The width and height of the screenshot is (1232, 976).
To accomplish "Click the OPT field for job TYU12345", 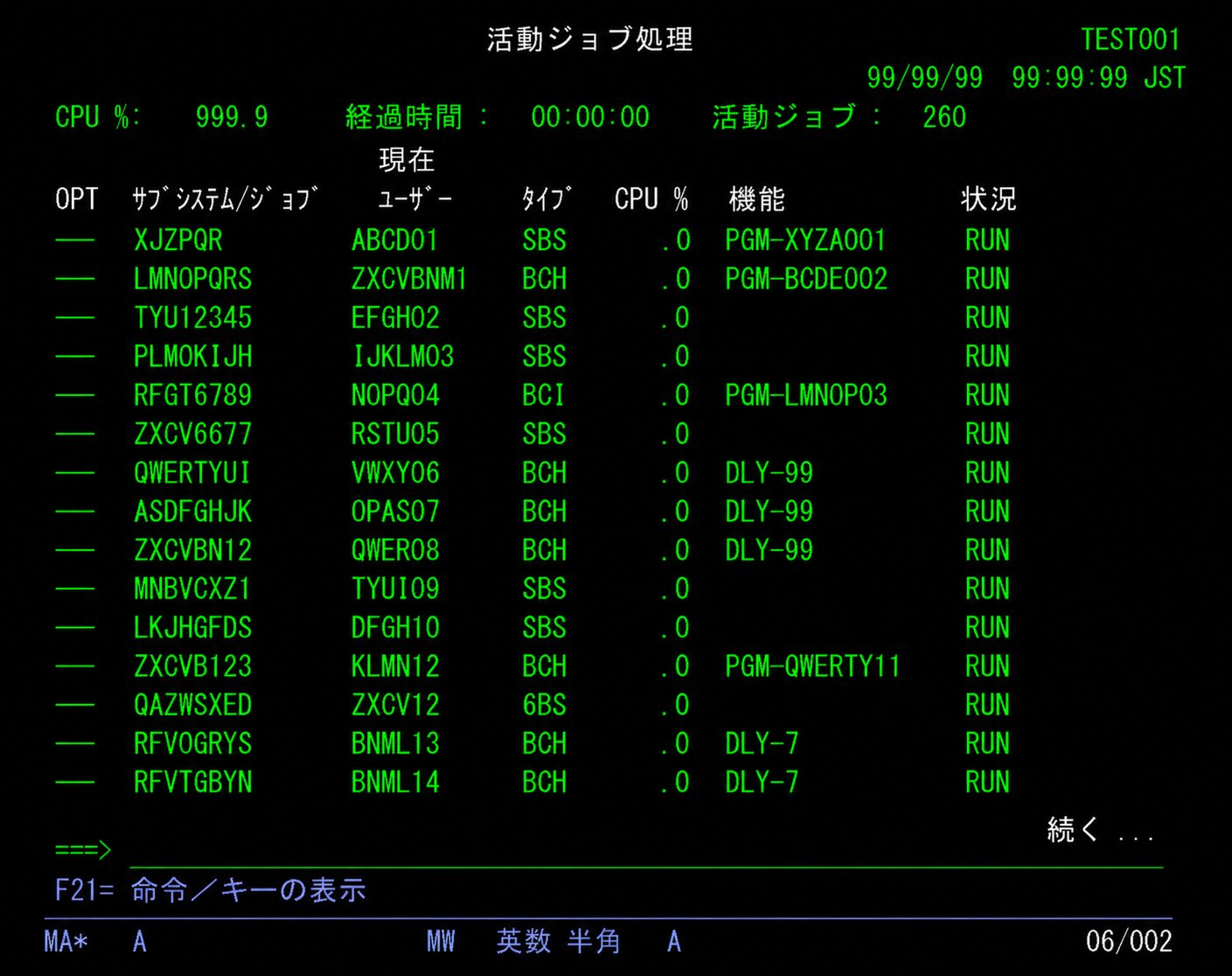I will coord(75,317).
